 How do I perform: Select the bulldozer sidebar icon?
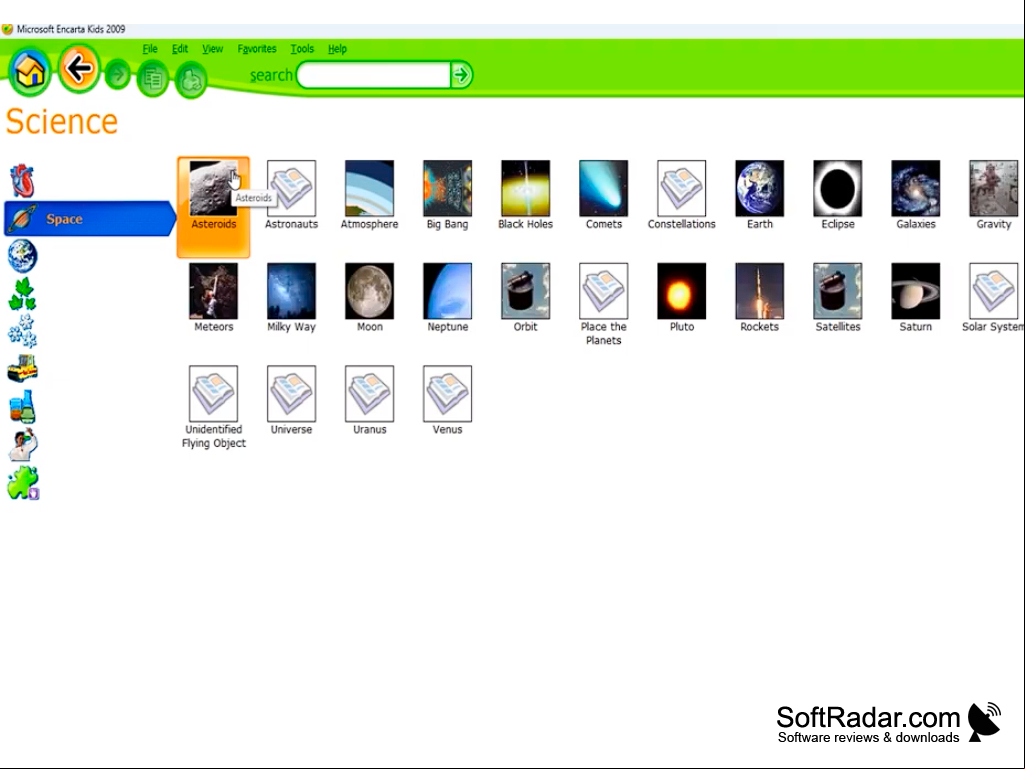(22, 368)
